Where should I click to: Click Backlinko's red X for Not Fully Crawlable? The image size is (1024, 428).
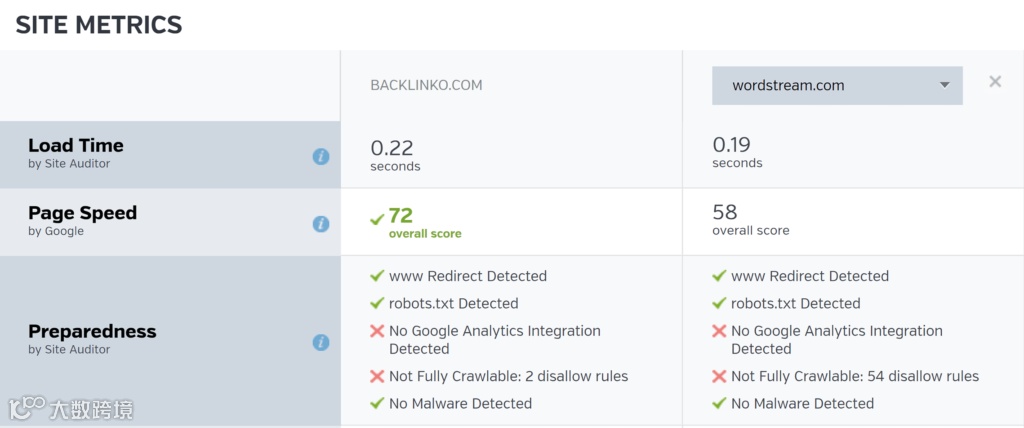tap(377, 376)
